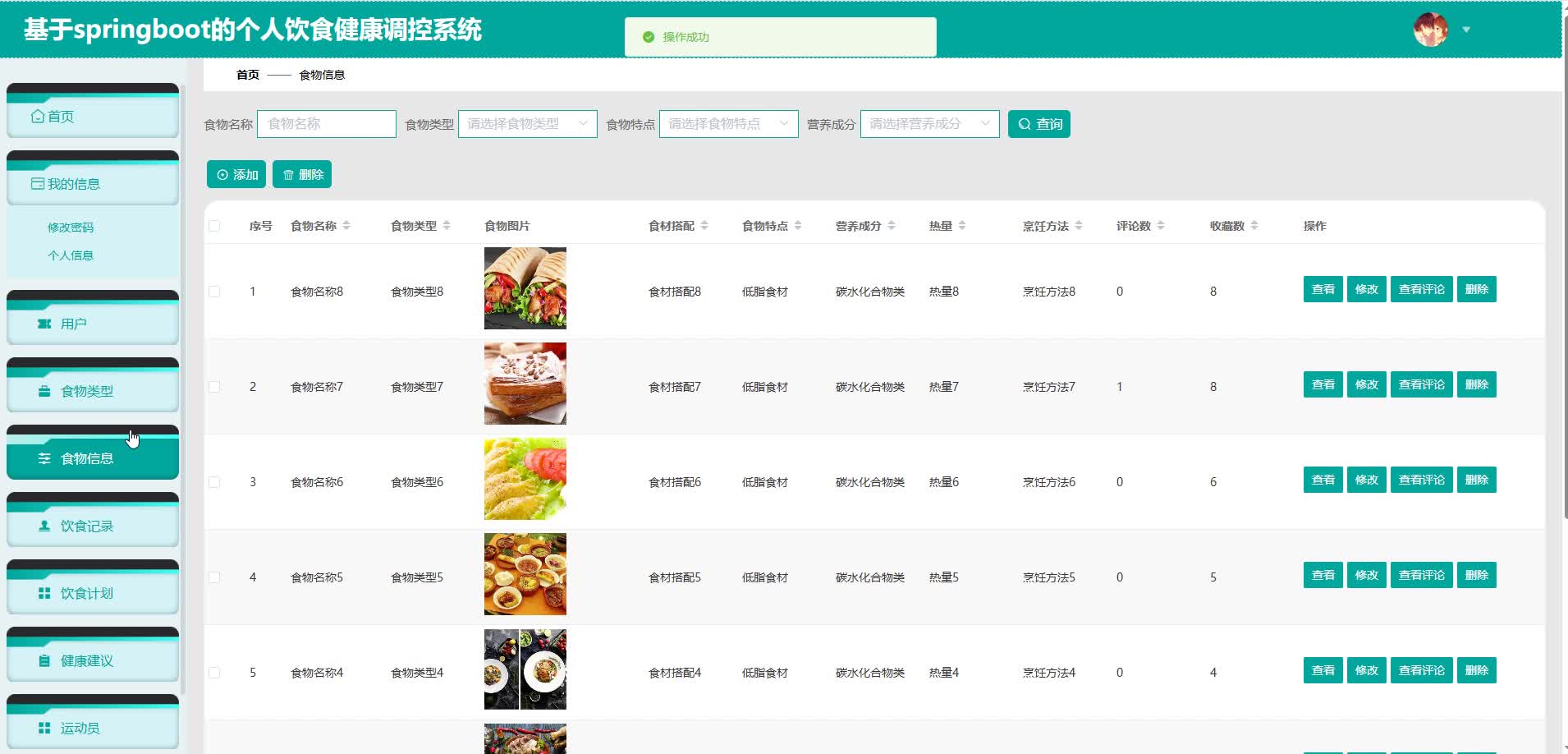Click the 健康建议 clipboard icon
Viewport: 1568px width, 754px height.
coord(44,660)
